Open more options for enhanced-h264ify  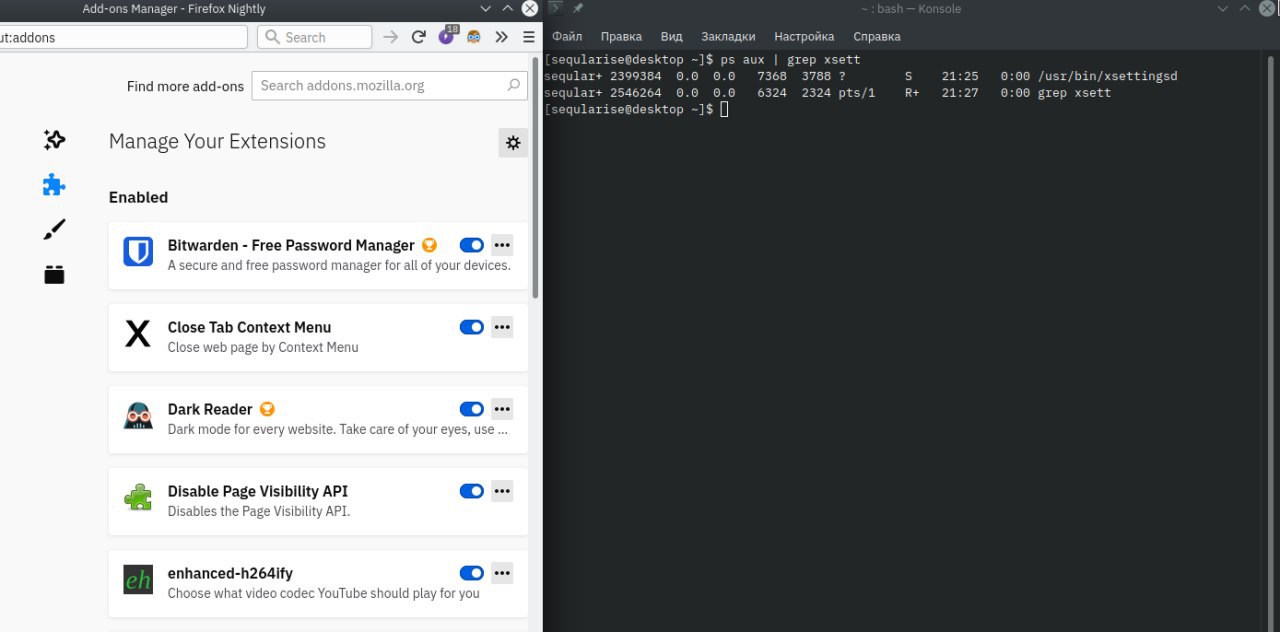[x=502, y=573]
